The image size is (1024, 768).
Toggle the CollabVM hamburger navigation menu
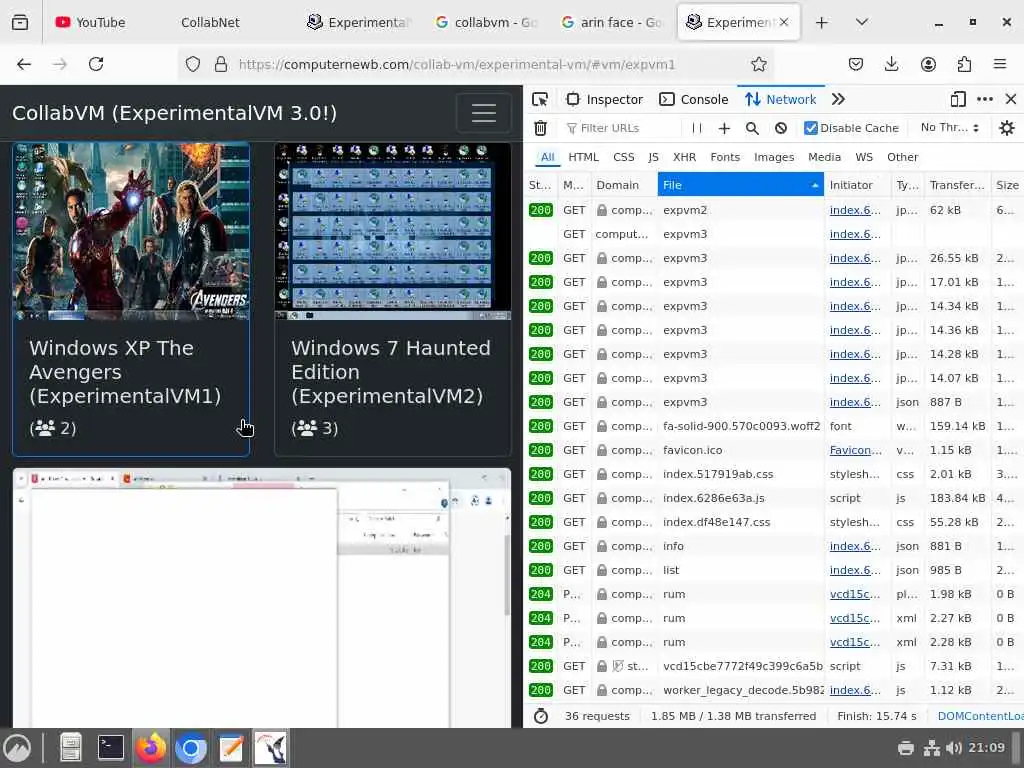coord(483,113)
